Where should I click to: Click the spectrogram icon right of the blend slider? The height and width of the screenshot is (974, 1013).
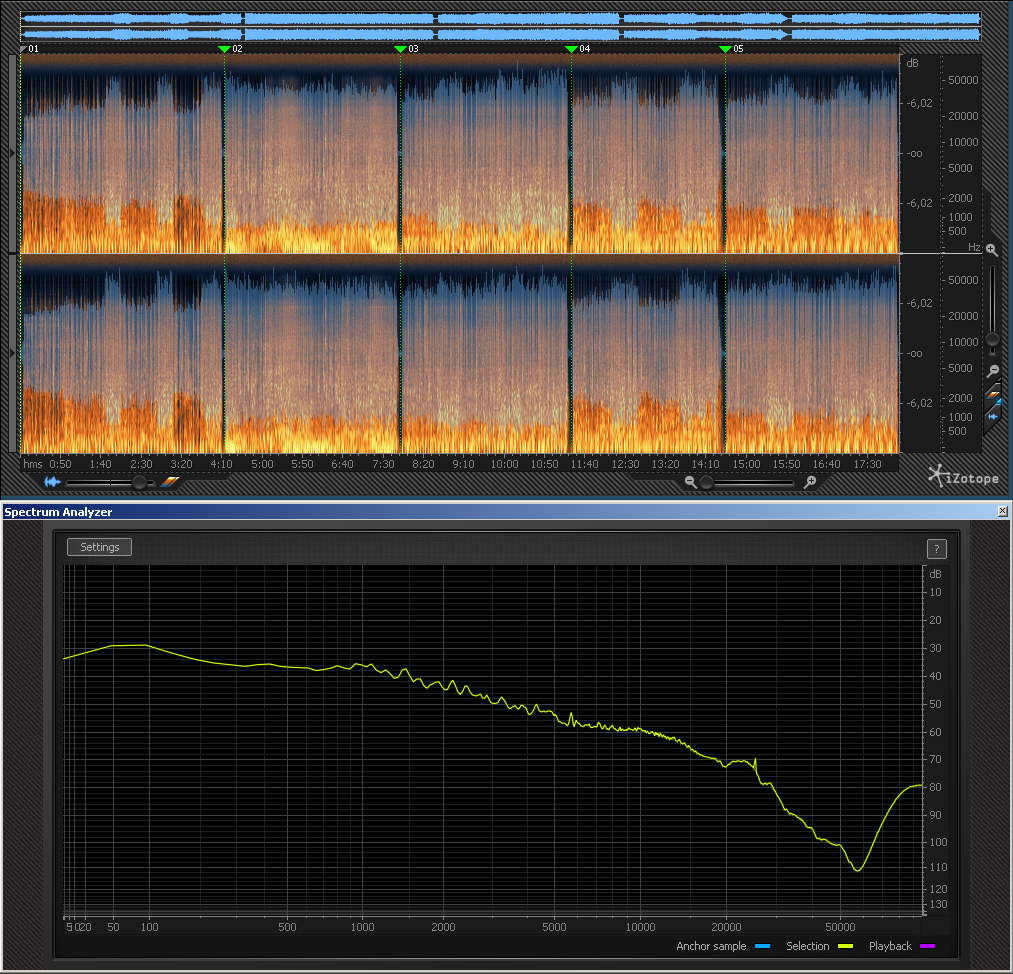170,482
